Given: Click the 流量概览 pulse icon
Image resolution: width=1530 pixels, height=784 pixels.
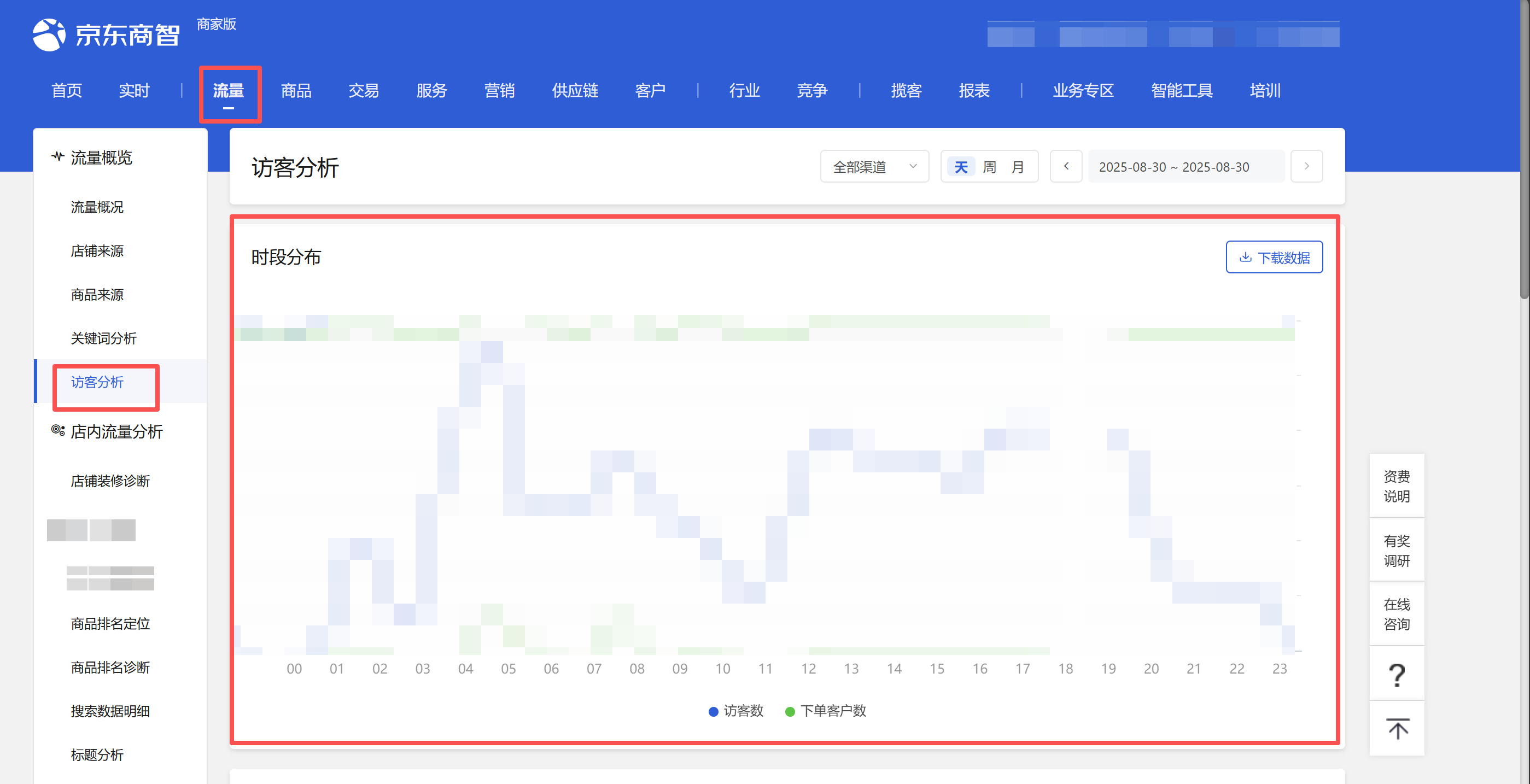Looking at the screenshot, I should (x=57, y=157).
